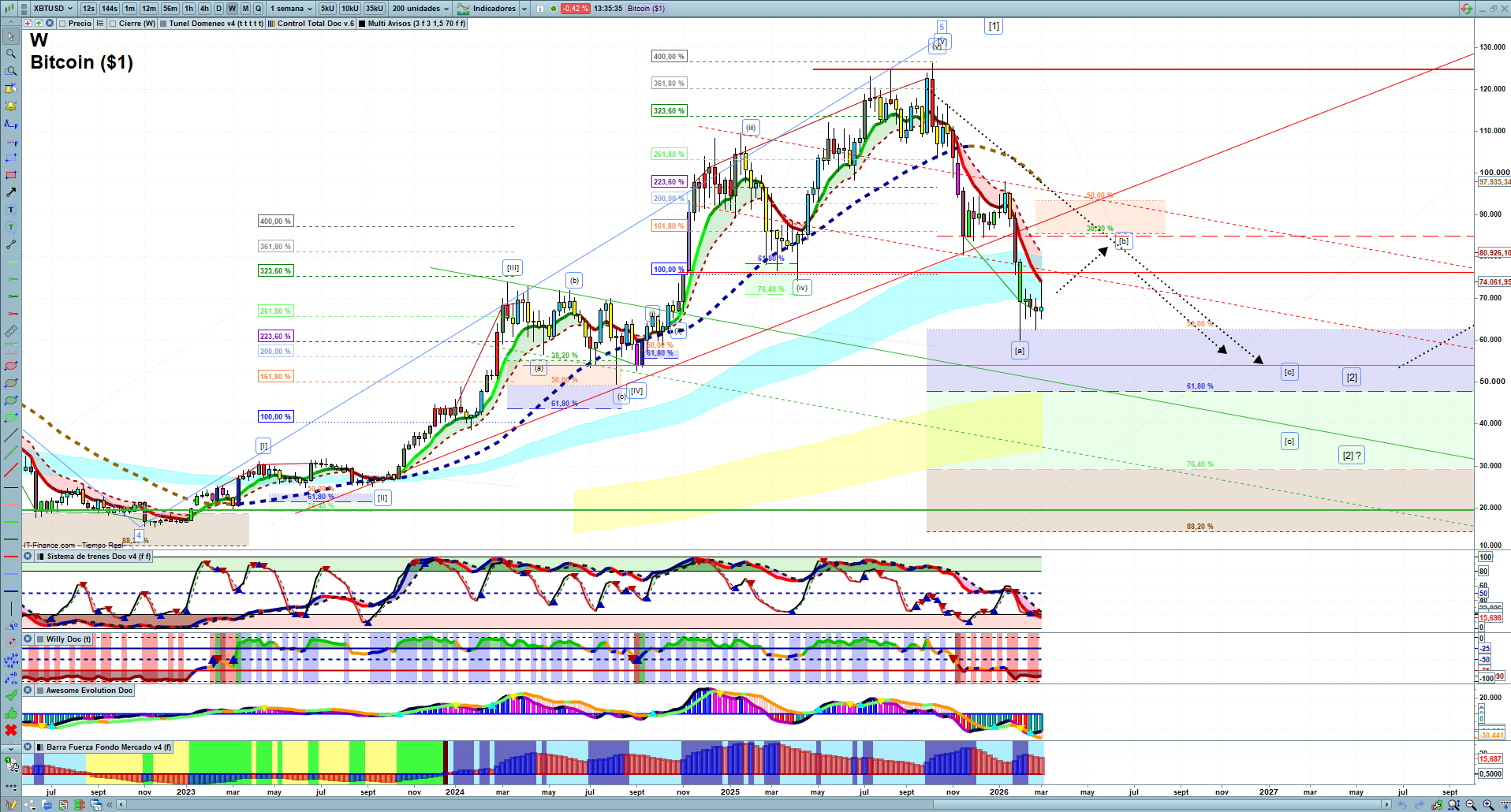Viewport: 1511px width, 812px height.
Task: Click the pencil drawing-mode icon at bottom left
Action: (11, 805)
